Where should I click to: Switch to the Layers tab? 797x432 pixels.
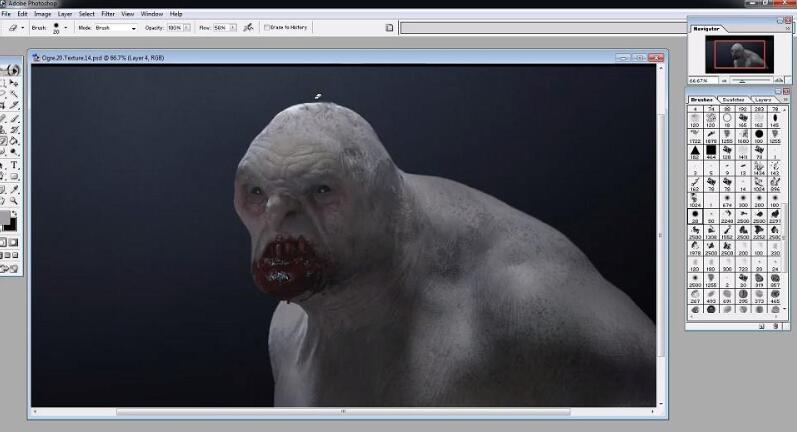pos(763,100)
